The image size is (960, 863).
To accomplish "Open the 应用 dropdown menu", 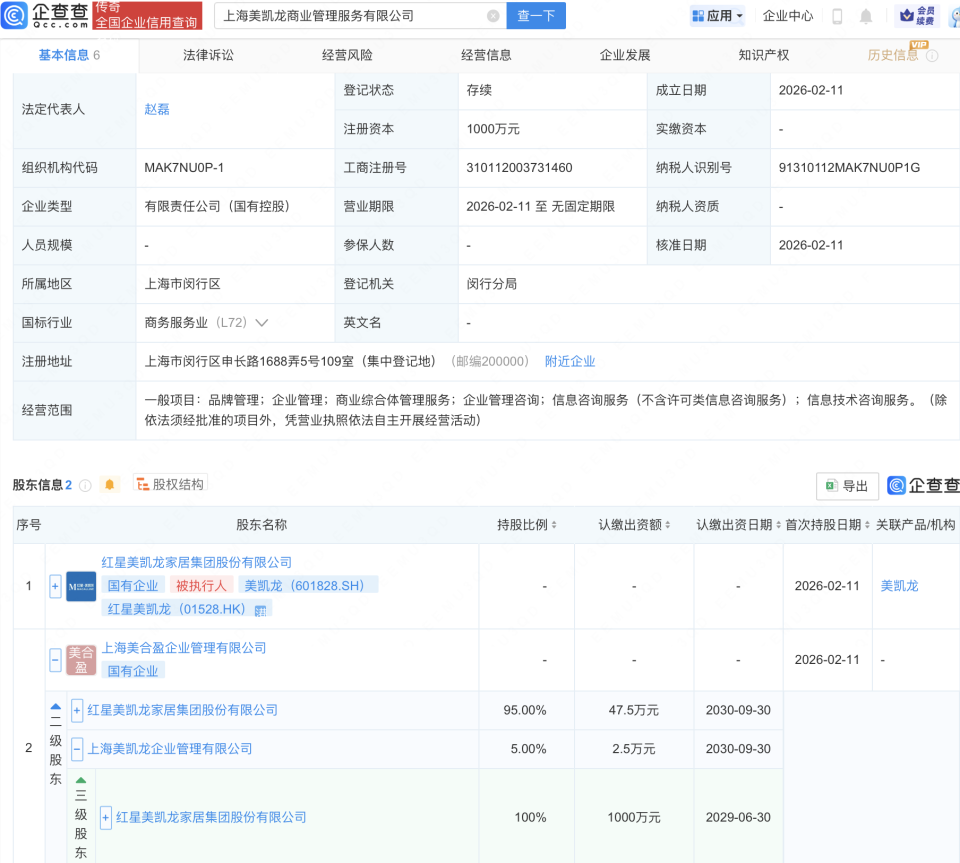I will pyautogui.click(x=716, y=16).
